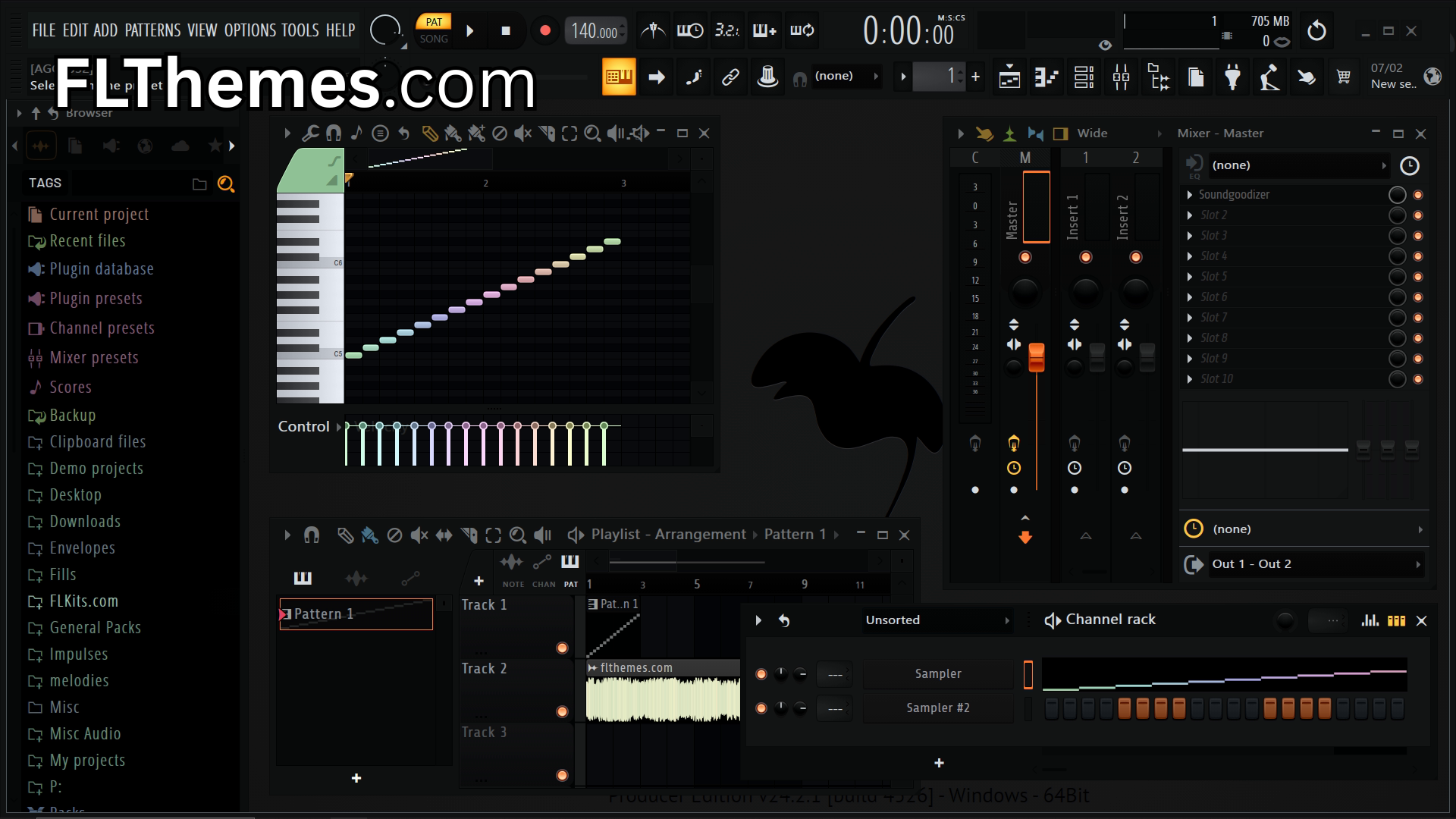1456x819 pixels.
Task: Mute Track 1 in the Playlist
Action: (x=562, y=648)
